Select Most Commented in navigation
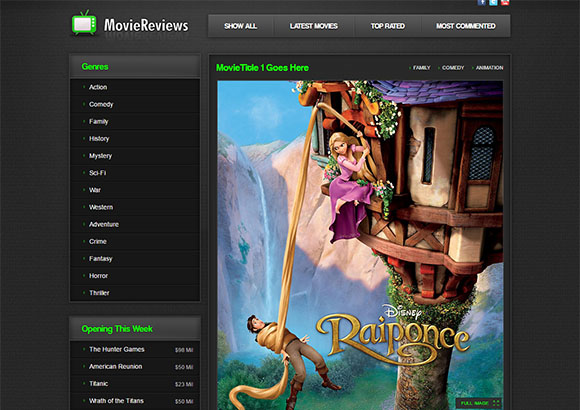 tap(466, 26)
